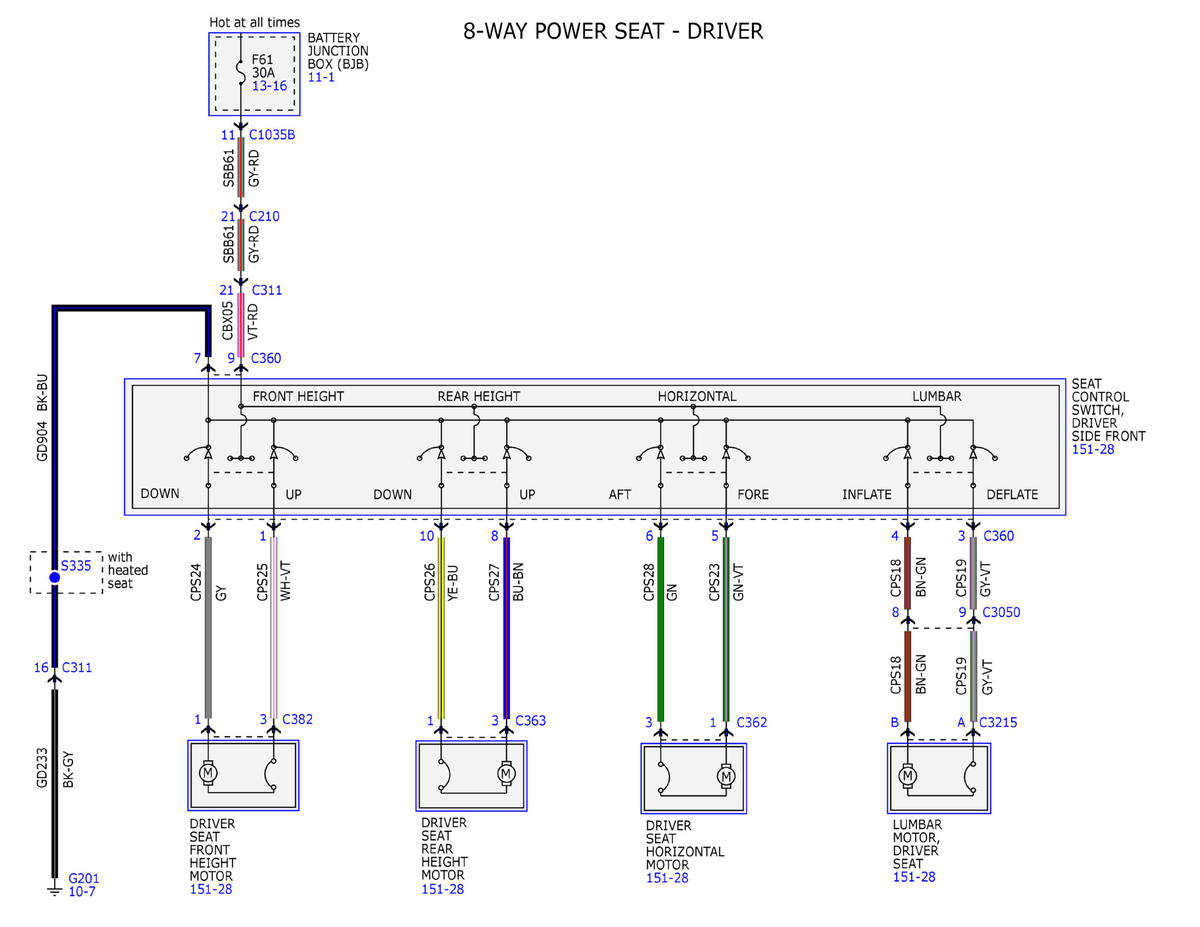Click the horizontal motor M symbol
The width and height of the screenshot is (1200, 927).
[x=726, y=776]
